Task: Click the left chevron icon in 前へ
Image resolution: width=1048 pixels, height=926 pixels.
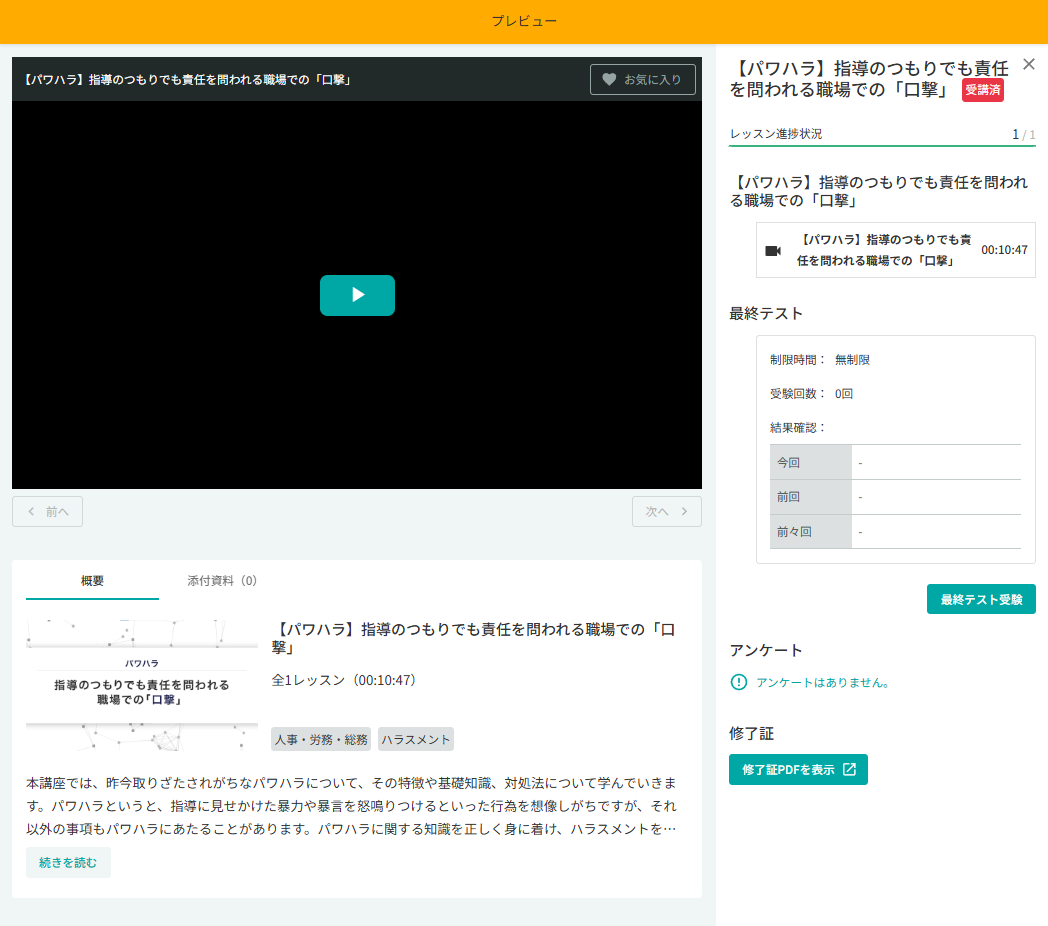Action: tap(31, 511)
